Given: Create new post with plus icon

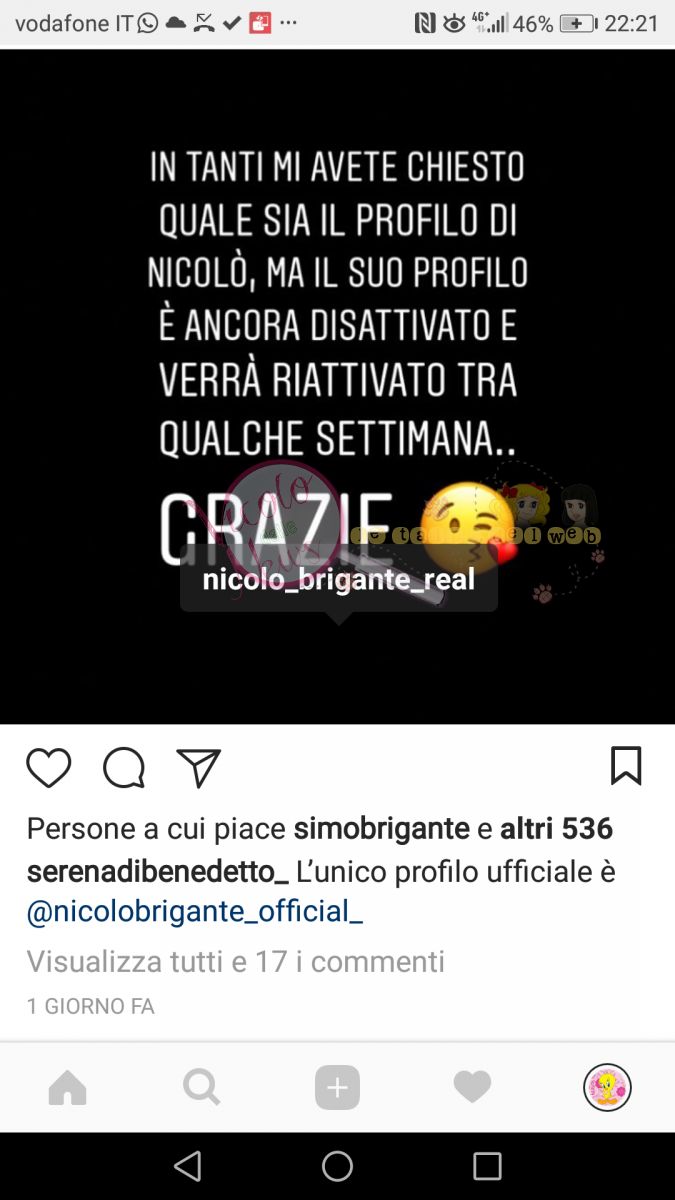Looking at the screenshot, I should (x=337, y=1087).
